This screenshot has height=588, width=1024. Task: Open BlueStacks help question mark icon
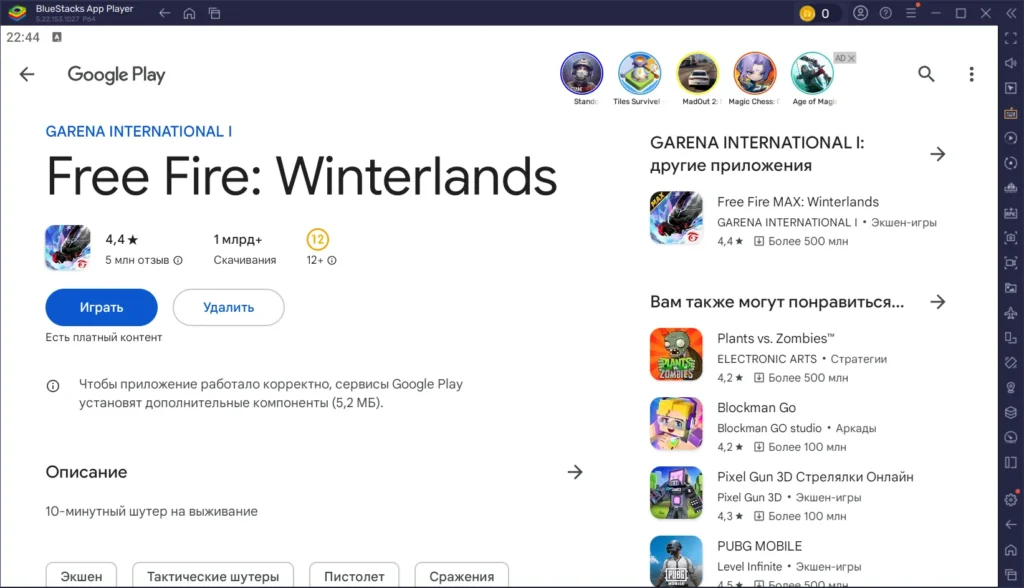pos(885,13)
